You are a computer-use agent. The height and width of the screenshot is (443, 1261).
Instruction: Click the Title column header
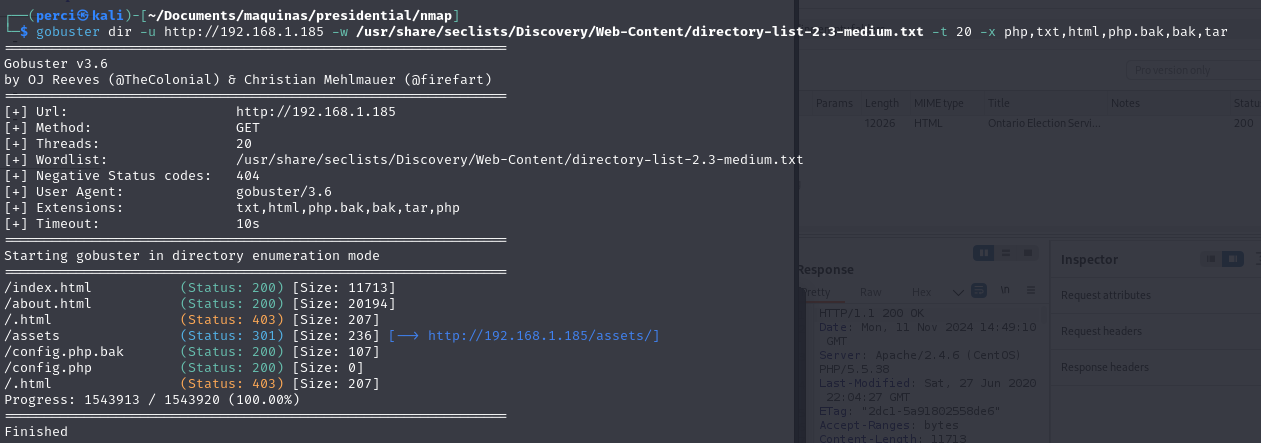[x=998, y=103]
